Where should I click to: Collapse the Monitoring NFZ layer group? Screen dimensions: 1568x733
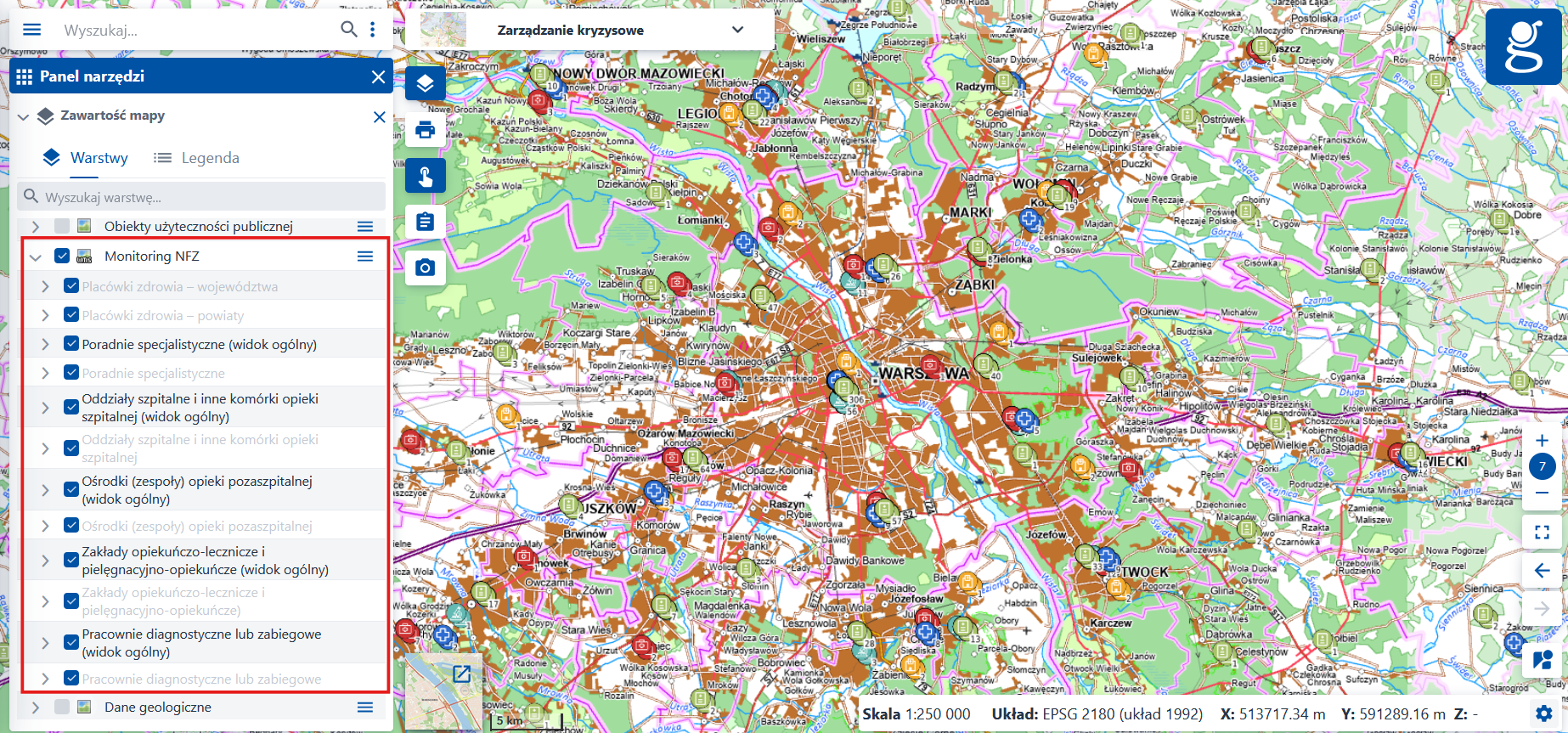click(35, 257)
